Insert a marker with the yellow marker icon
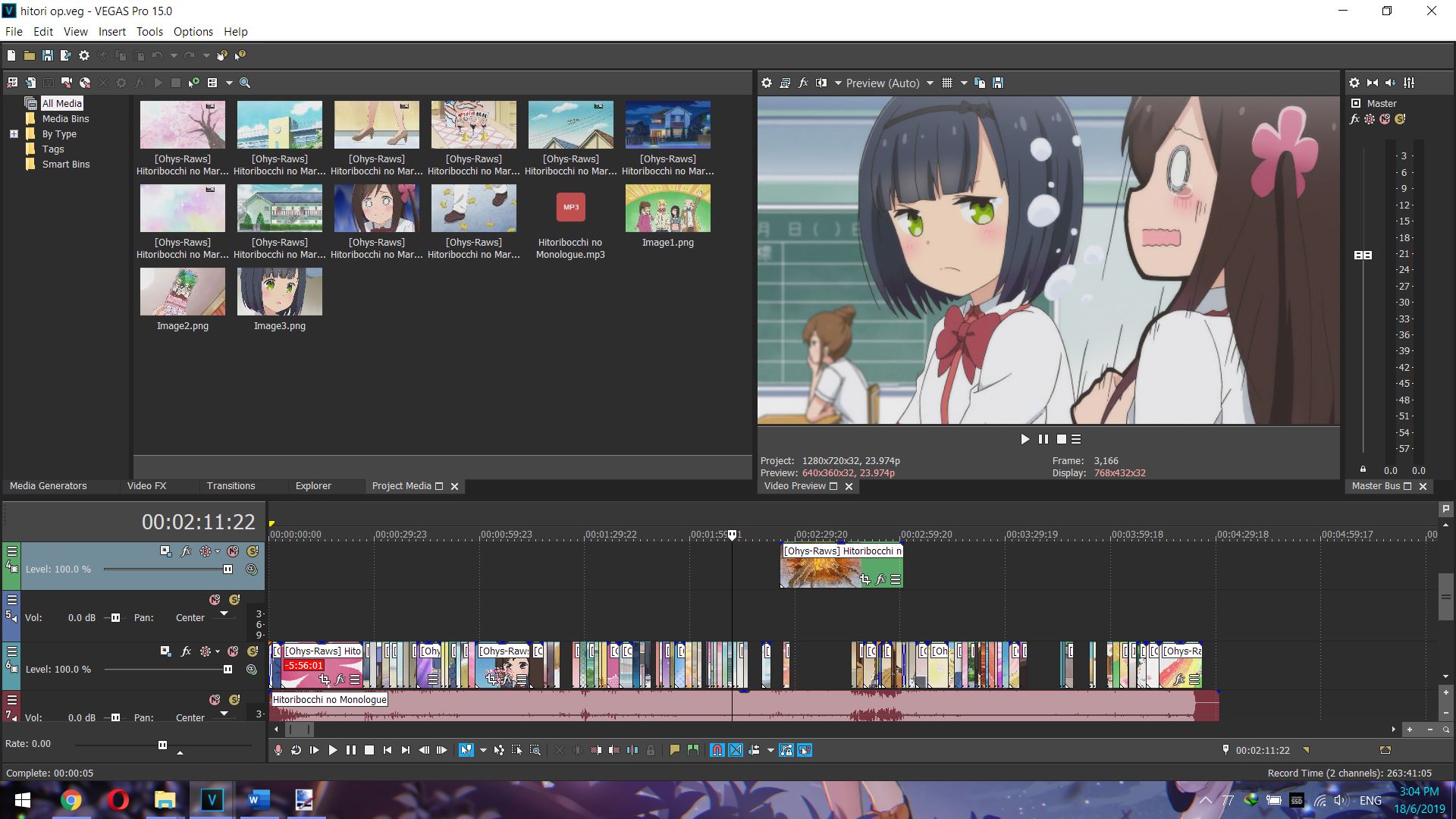Image resolution: width=1456 pixels, height=819 pixels. click(675, 750)
